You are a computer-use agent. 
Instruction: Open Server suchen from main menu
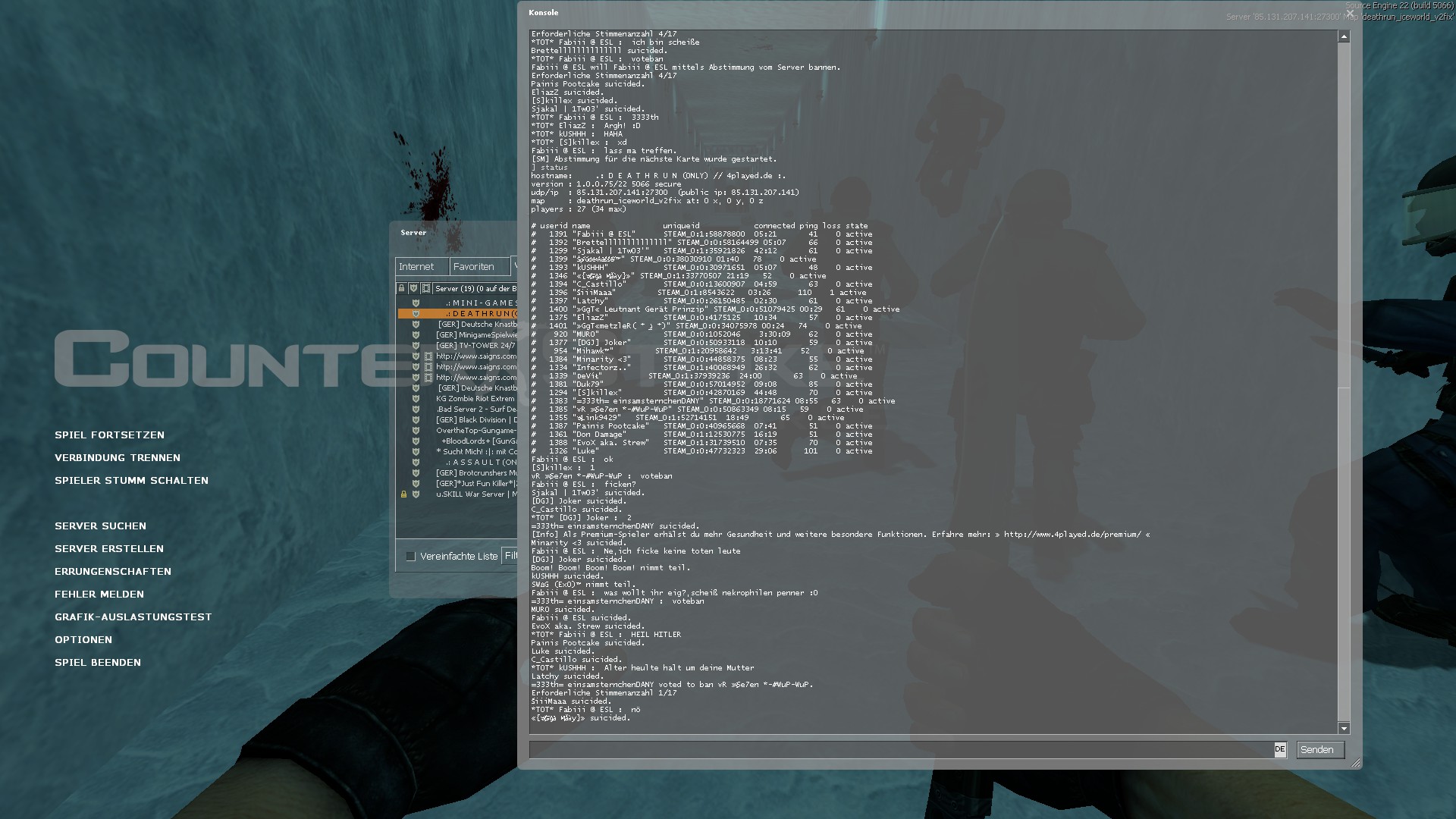point(100,526)
